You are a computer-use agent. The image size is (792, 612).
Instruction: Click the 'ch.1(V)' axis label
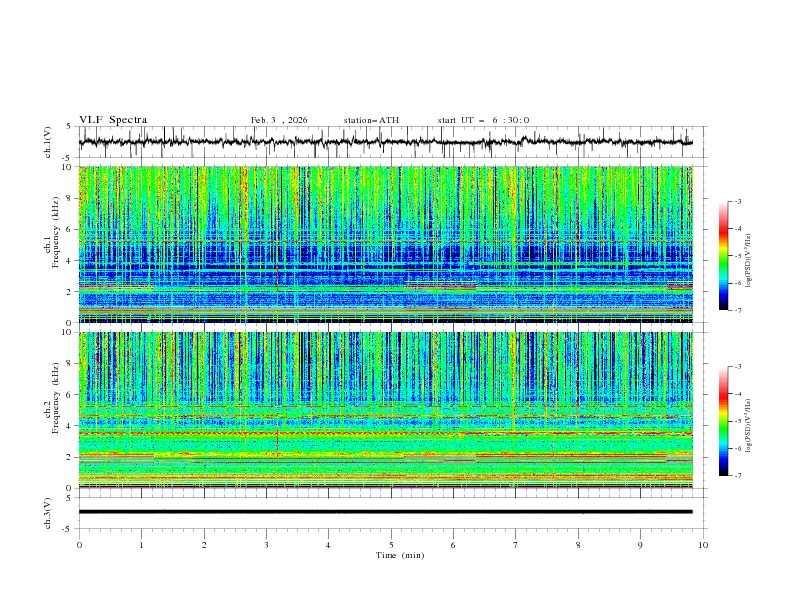click(48, 142)
